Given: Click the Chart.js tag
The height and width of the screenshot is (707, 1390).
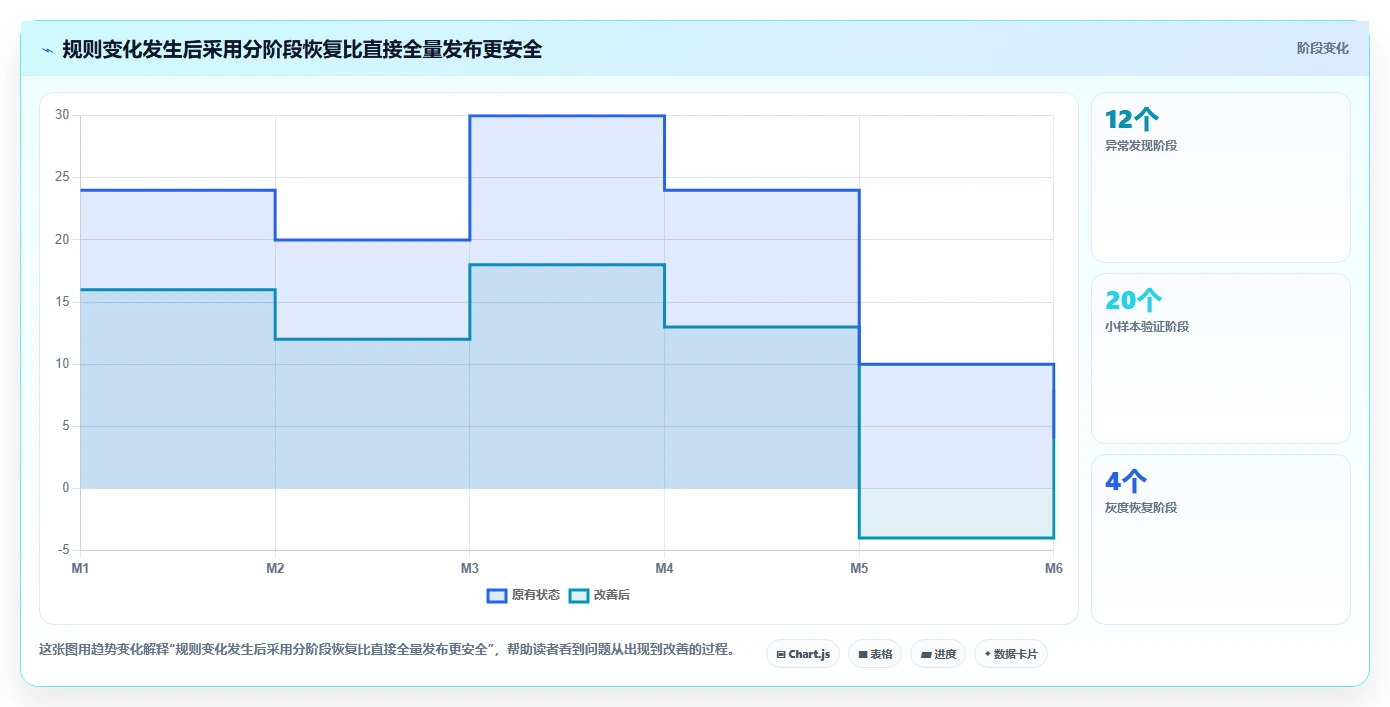Looking at the screenshot, I should pos(803,654).
